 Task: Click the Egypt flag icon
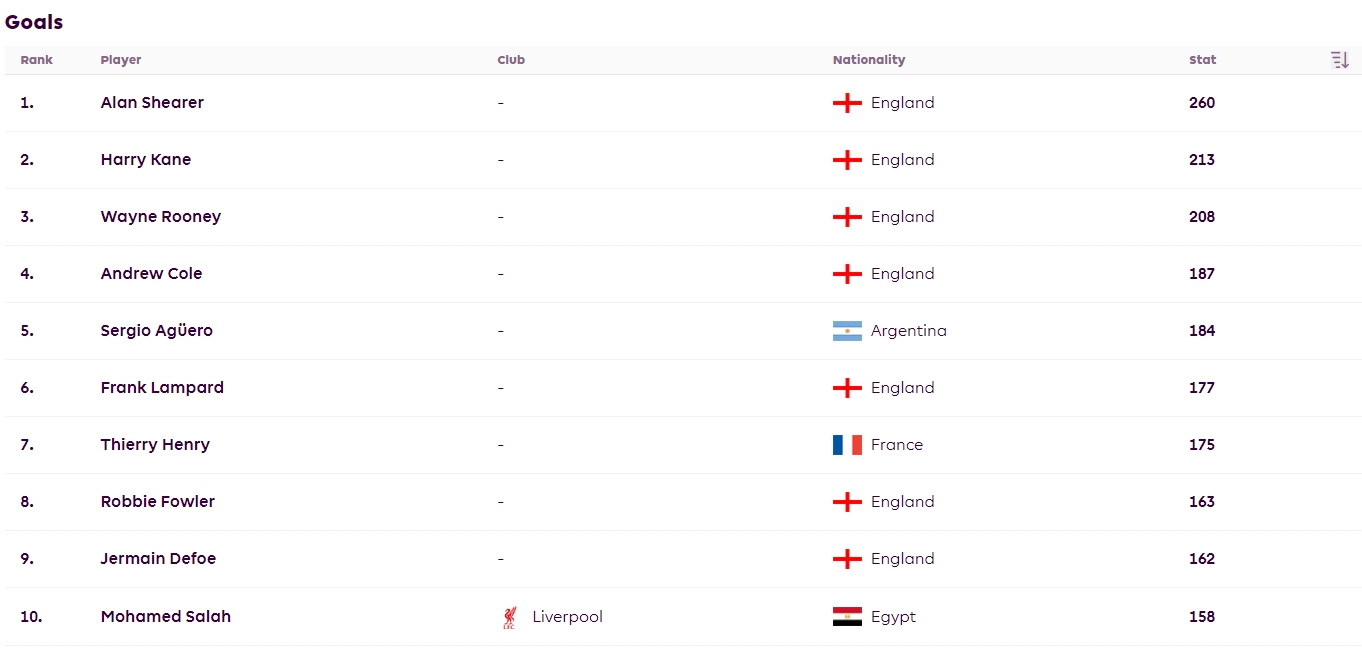click(x=847, y=617)
